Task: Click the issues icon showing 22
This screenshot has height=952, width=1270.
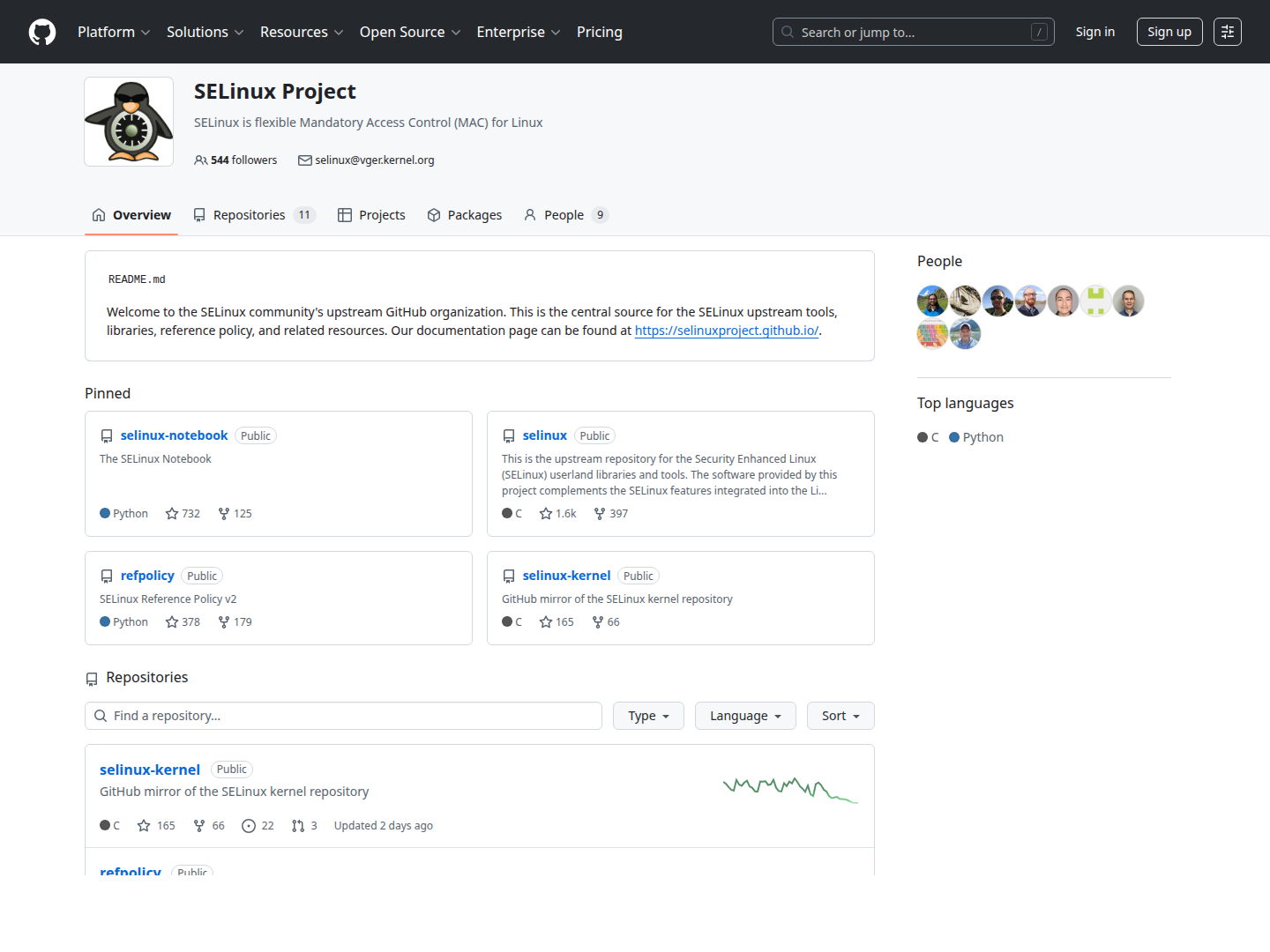Action: 249,826
